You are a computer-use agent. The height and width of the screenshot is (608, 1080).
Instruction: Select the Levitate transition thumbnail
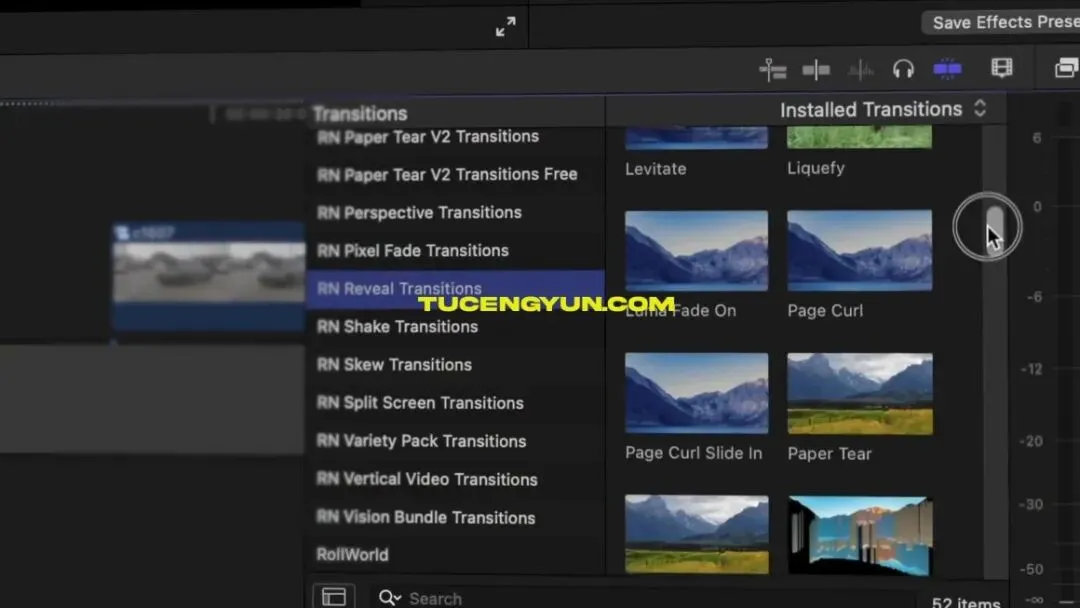[x=696, y=137]
